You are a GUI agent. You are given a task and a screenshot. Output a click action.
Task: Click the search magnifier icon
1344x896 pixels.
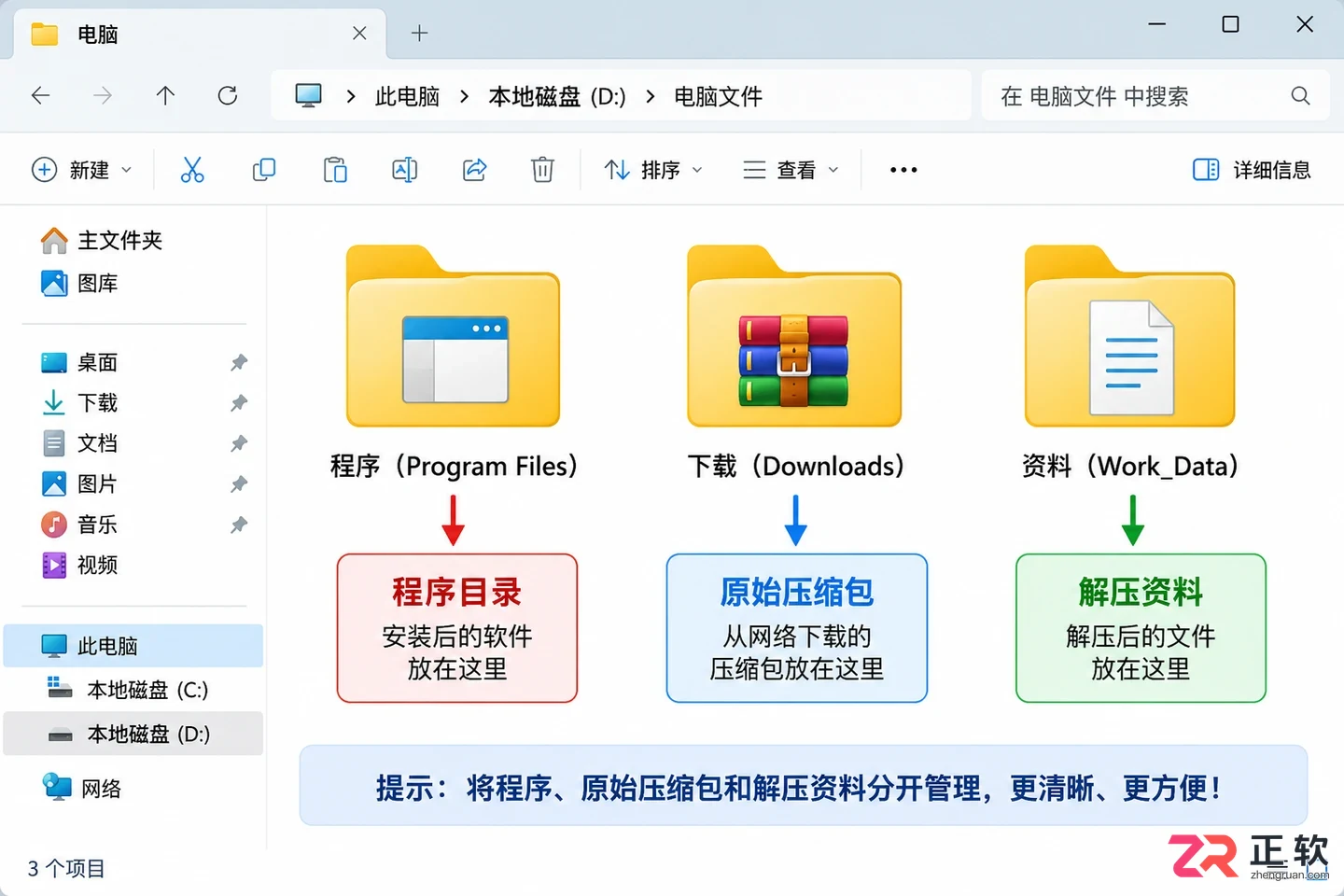[x=1300, y=95]
